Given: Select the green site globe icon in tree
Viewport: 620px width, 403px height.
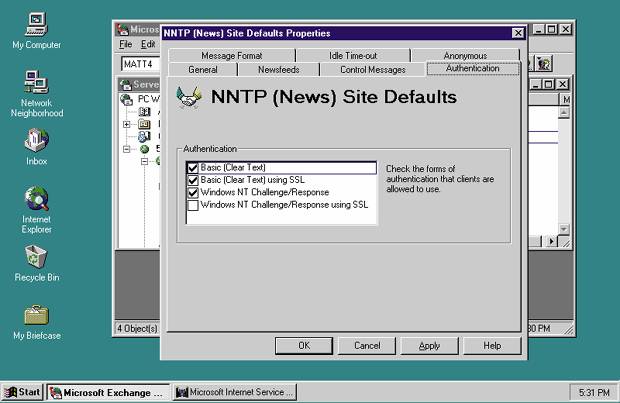Looking at the screenshot, I should coord(144,149).
